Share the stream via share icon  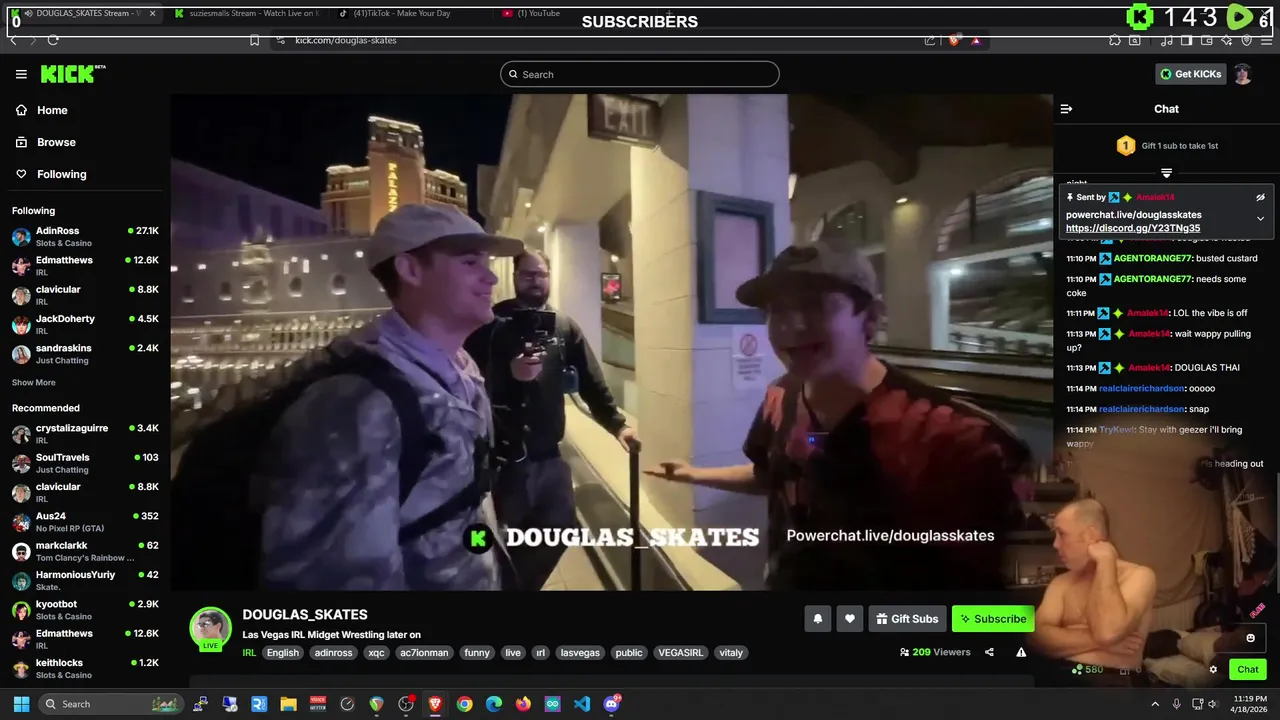(x=989, y=652)
